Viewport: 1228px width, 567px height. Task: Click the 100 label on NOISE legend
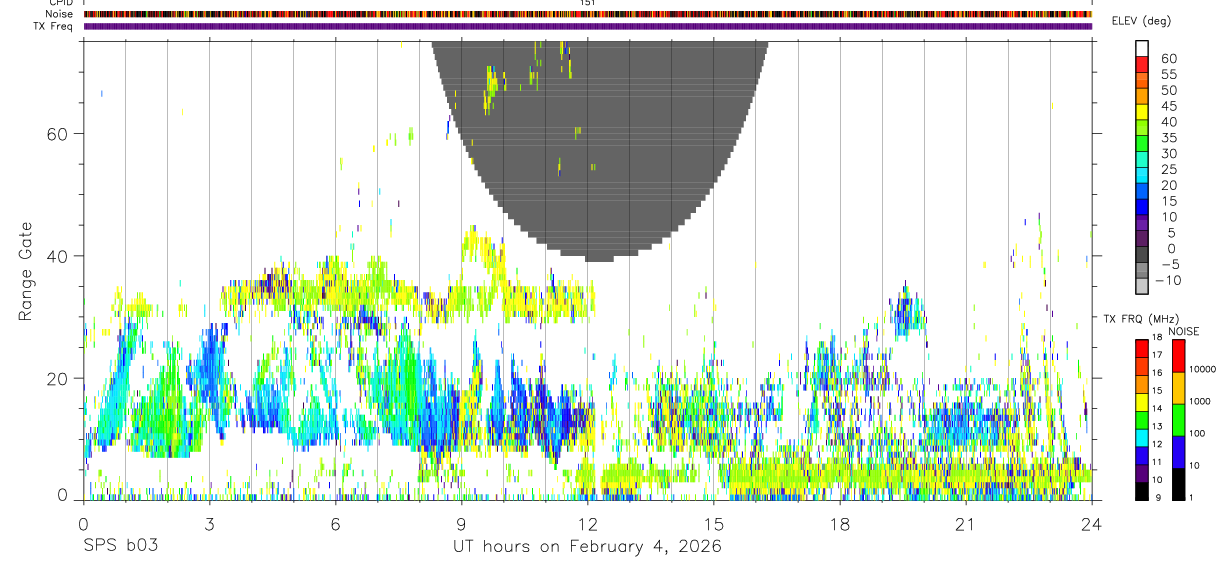tap(1199, 433)
